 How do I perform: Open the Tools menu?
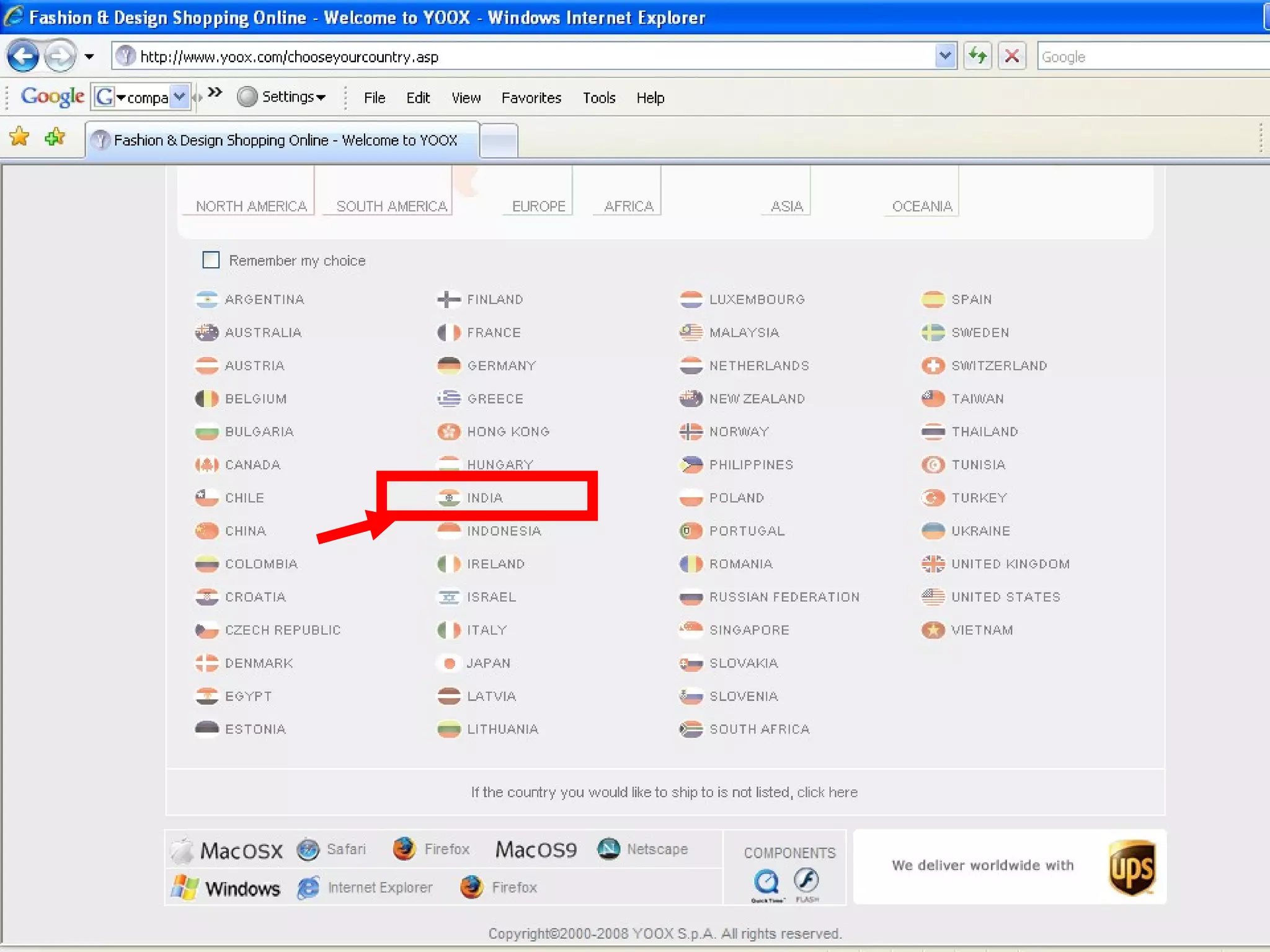(598, 98)
